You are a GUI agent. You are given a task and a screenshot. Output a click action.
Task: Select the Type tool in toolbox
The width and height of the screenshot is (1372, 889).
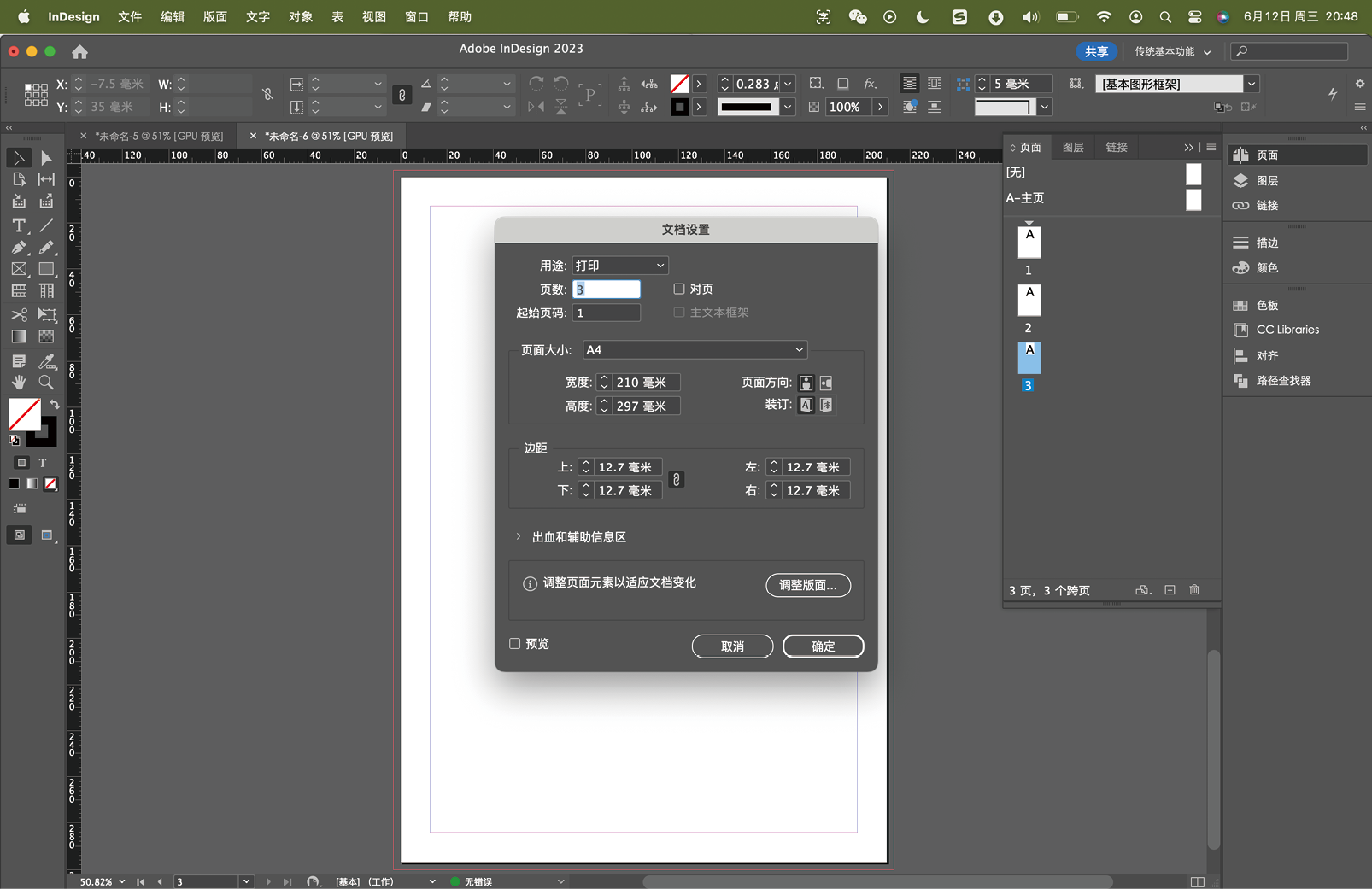click(x=19, y=225)
